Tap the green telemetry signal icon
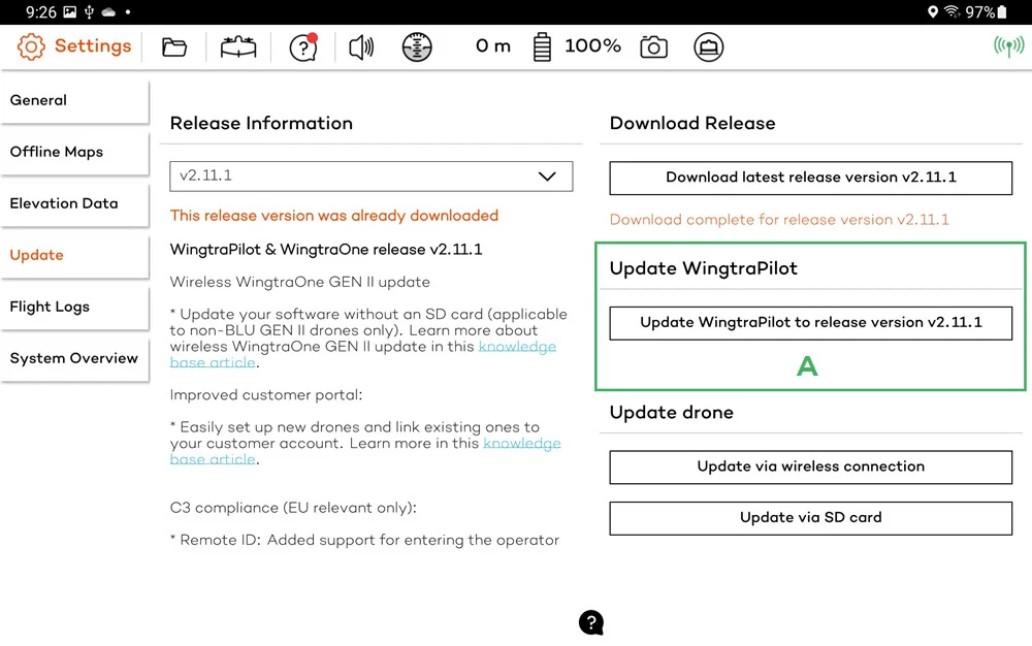1032x646 pixels. 1009,46
